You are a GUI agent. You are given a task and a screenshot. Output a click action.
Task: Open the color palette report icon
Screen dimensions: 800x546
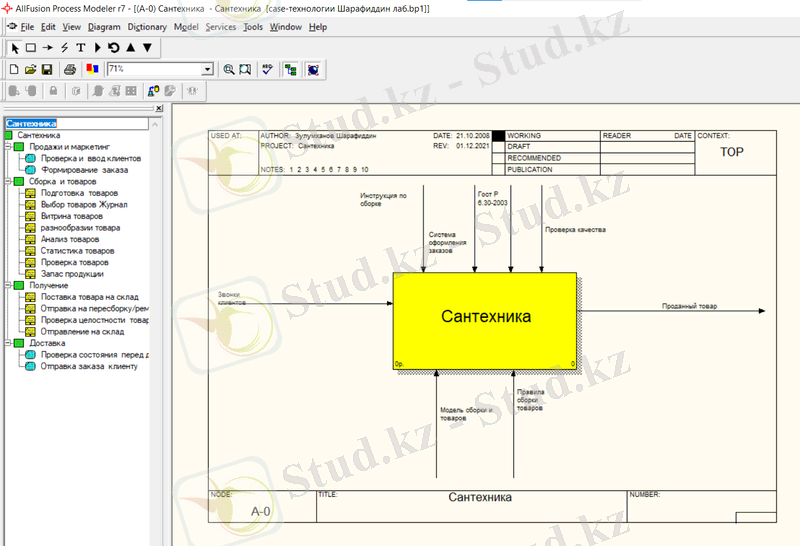coord(91,69)
